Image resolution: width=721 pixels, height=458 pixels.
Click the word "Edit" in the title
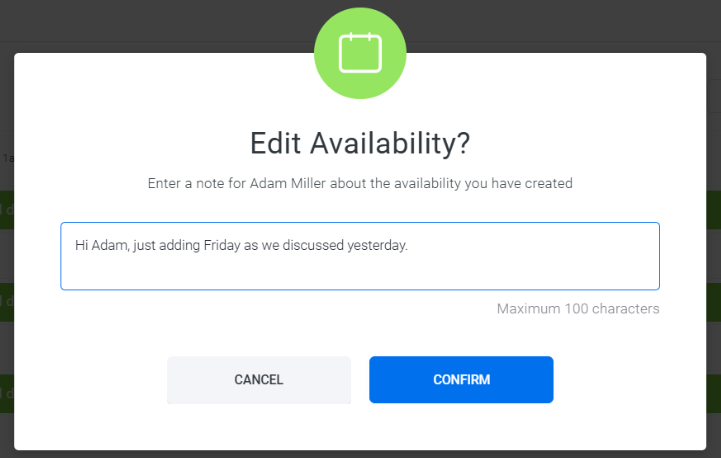click(x=276, y=143)
